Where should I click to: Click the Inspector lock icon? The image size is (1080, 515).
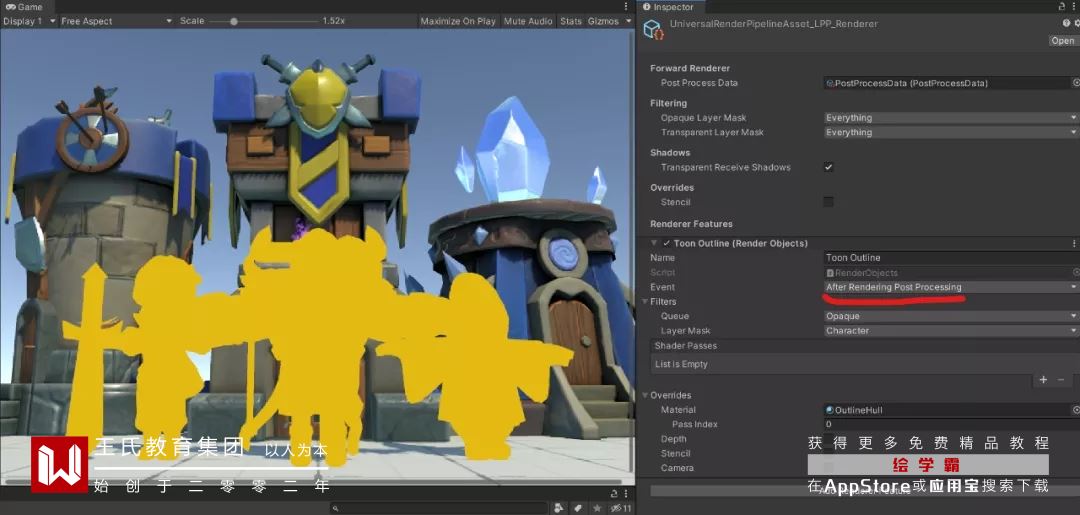coord(1061,7)
